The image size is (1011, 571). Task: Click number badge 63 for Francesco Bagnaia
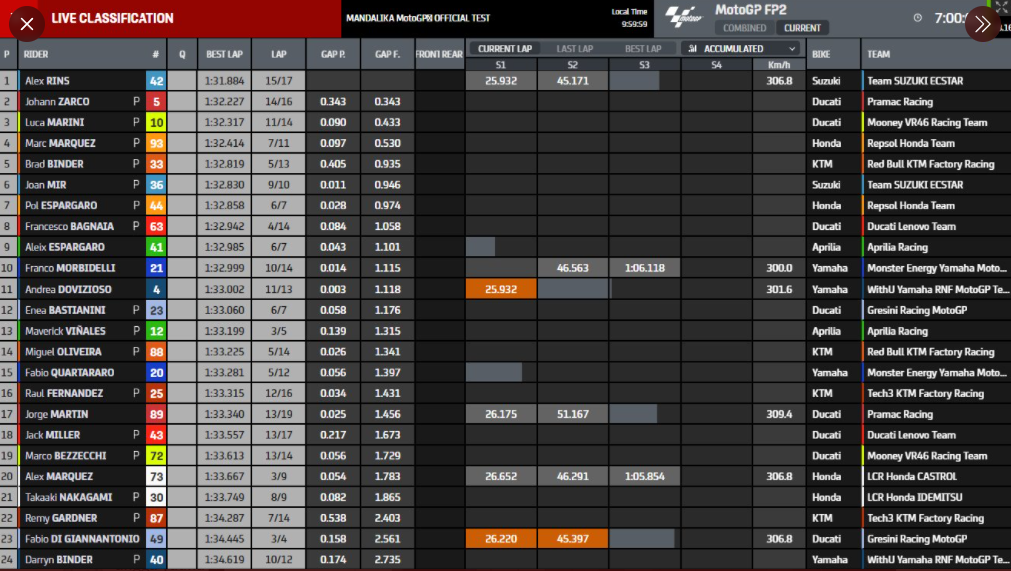[x=156, y=226]
